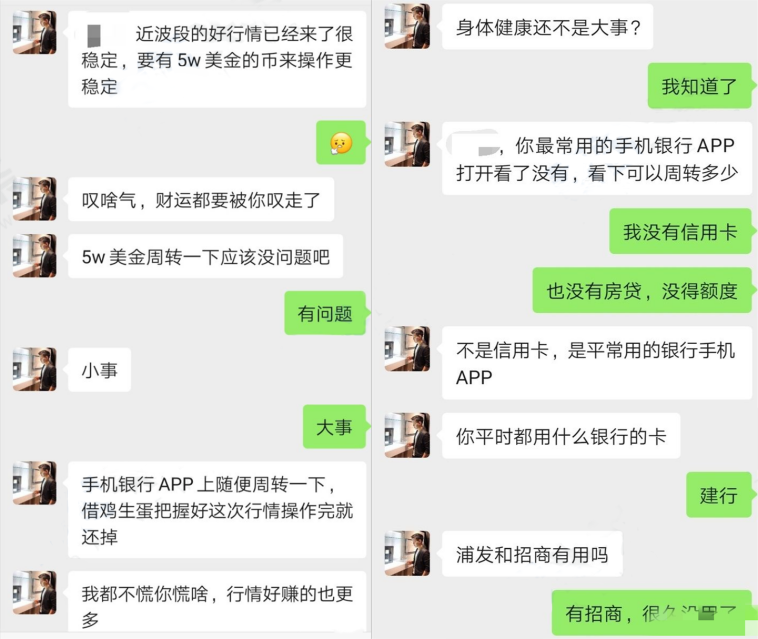Tap the avatar beside "浦发和招商有用吗"
This screenshot has height=639, width=758.
click(x=407, y=553)
